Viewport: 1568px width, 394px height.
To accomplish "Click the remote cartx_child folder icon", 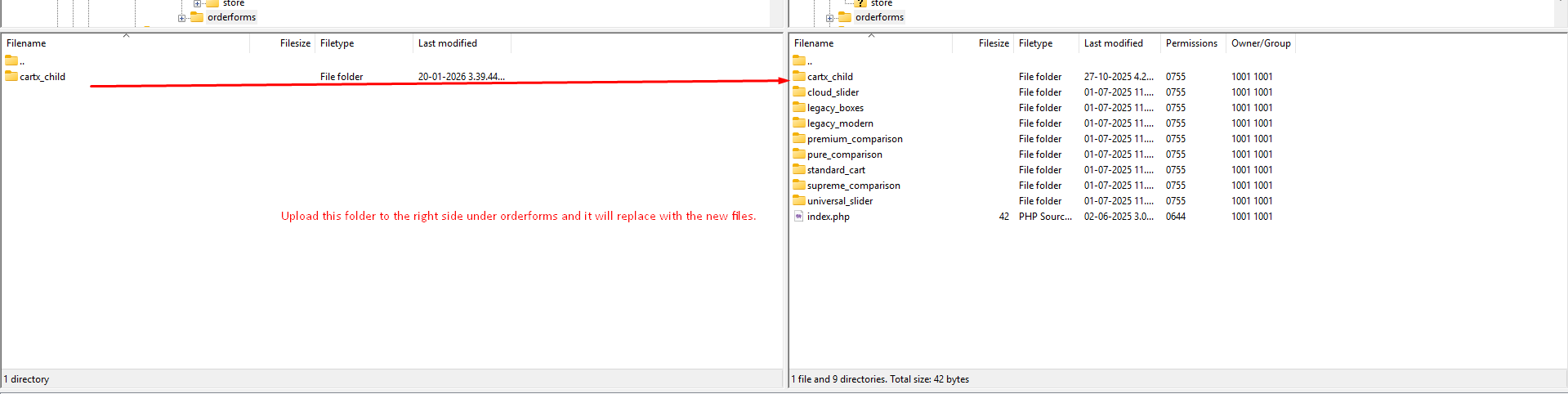I will 799,76.
